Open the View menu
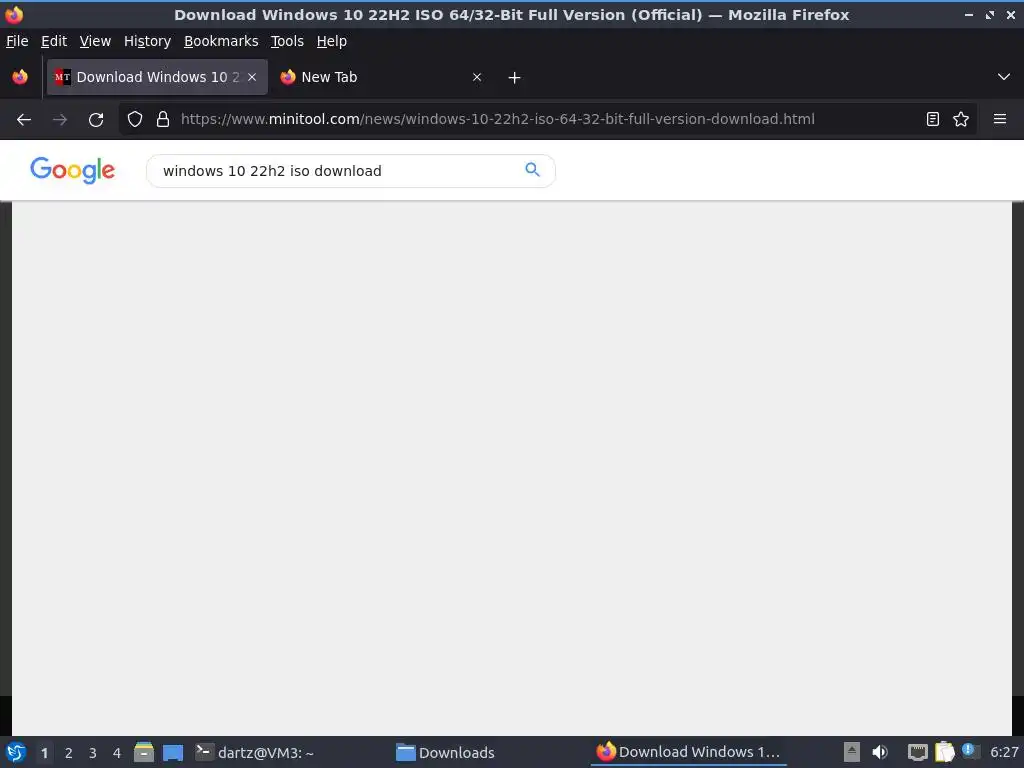The width and height of the screenshot is (1024, 768). 95,41
